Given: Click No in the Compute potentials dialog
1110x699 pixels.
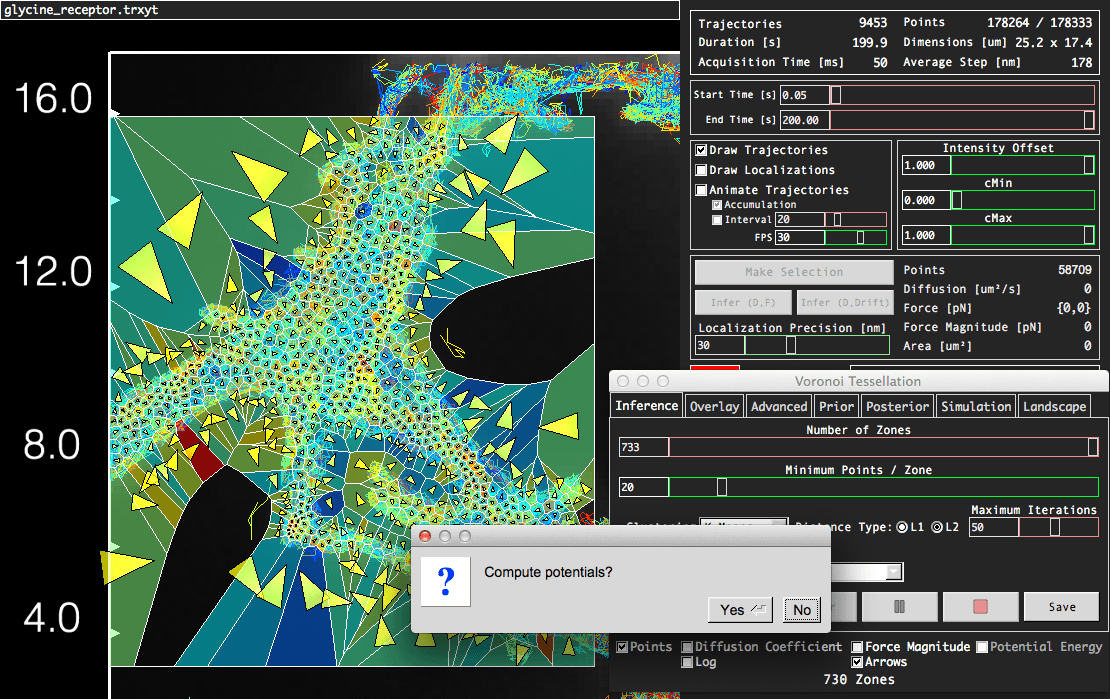Looking at the screenshot, I should click(x=801, y=610).
